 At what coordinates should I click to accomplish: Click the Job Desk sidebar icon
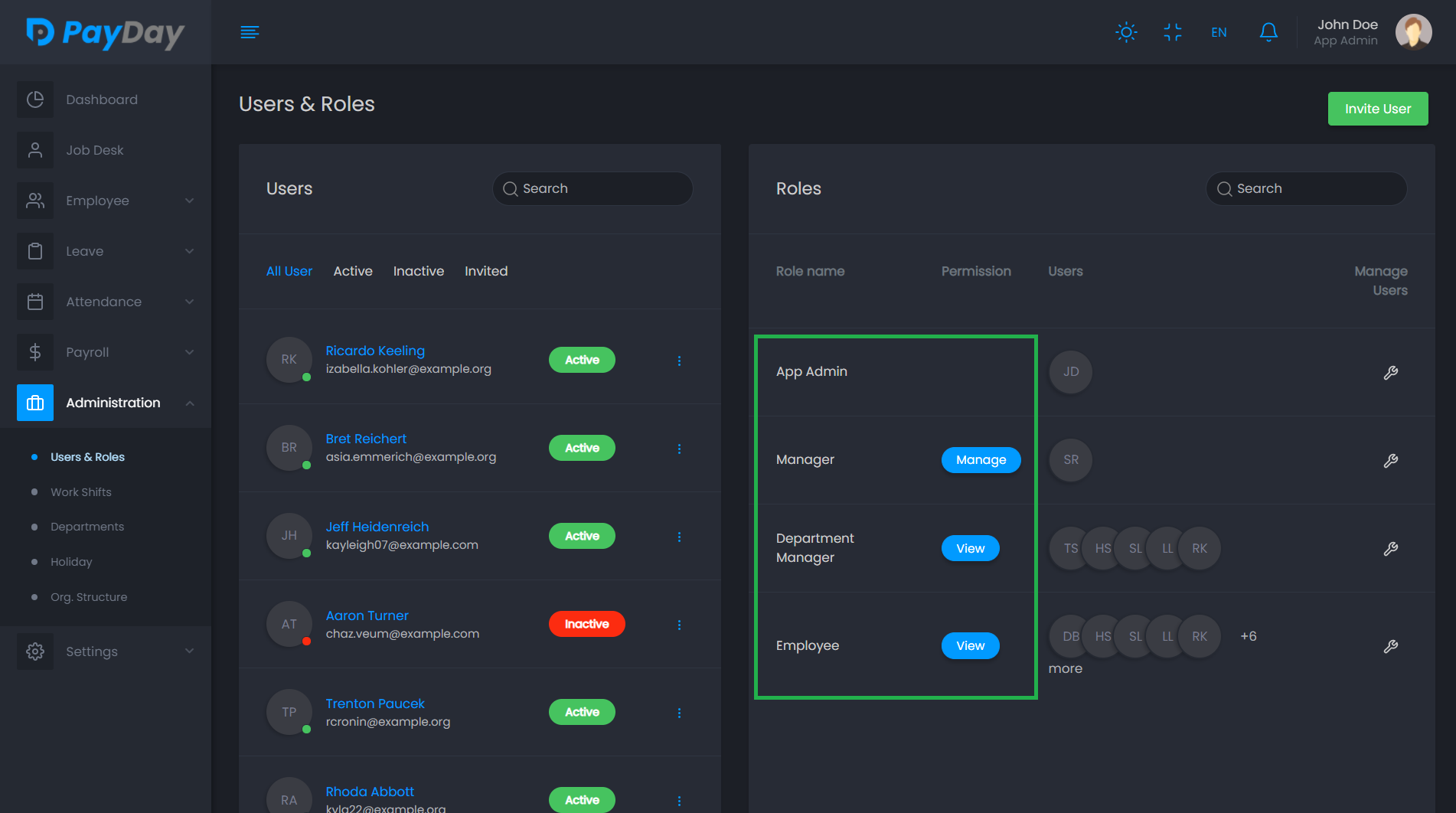[35, 150]
